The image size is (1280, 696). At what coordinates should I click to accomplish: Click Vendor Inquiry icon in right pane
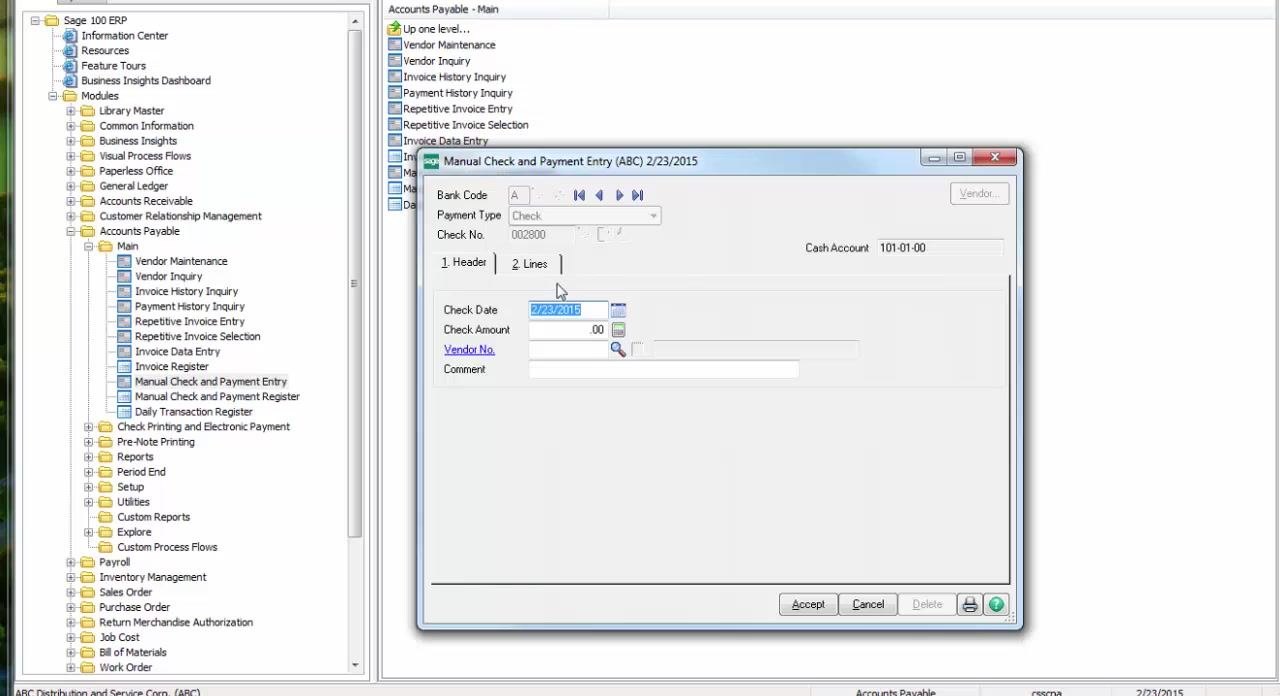[394, 61]
